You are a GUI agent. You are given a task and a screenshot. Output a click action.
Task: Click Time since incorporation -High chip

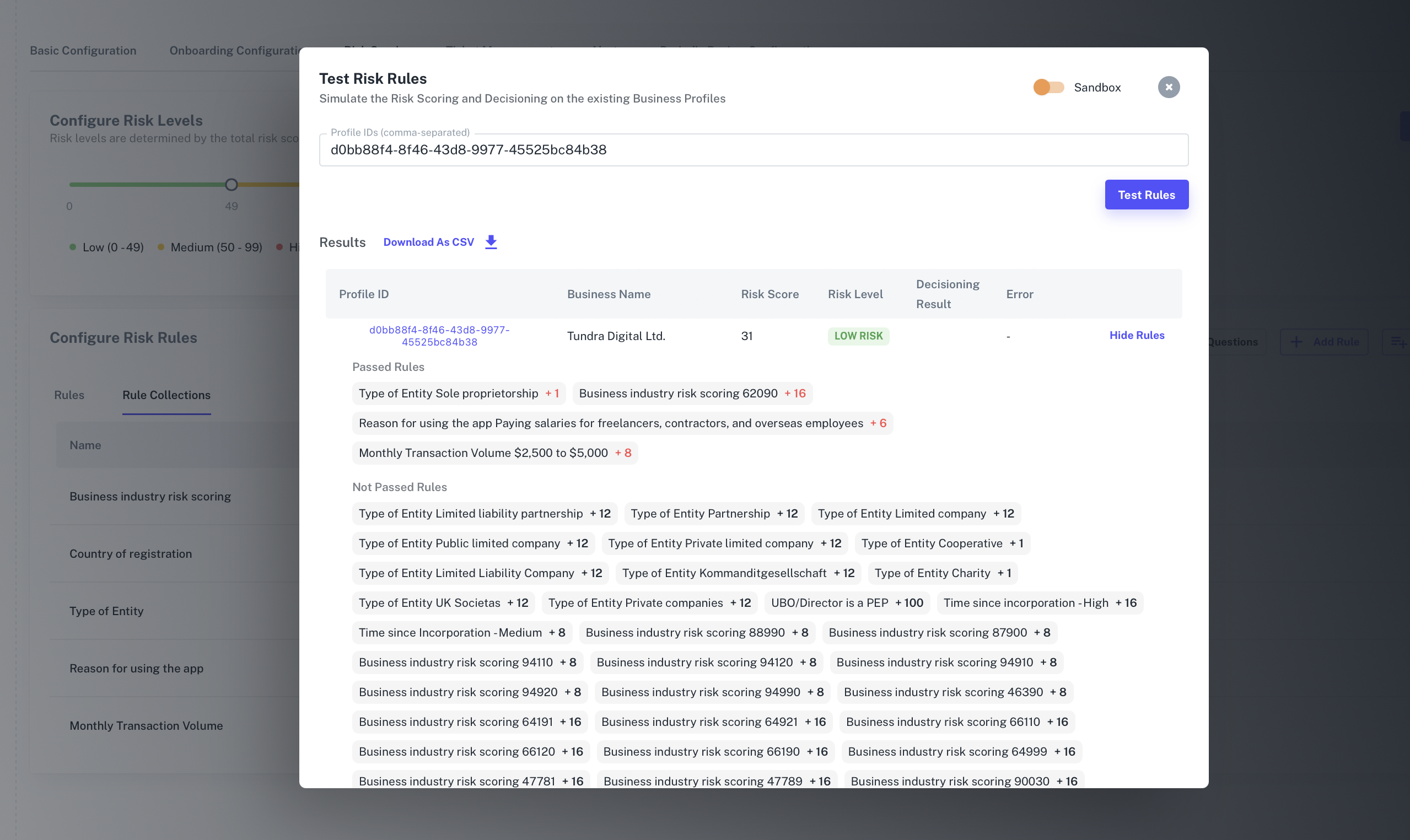click(x=1040, y=604)
